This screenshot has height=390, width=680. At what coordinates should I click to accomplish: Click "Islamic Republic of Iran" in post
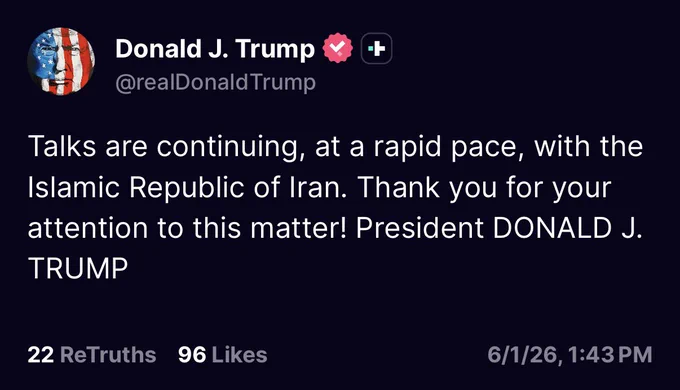point(187,187)
